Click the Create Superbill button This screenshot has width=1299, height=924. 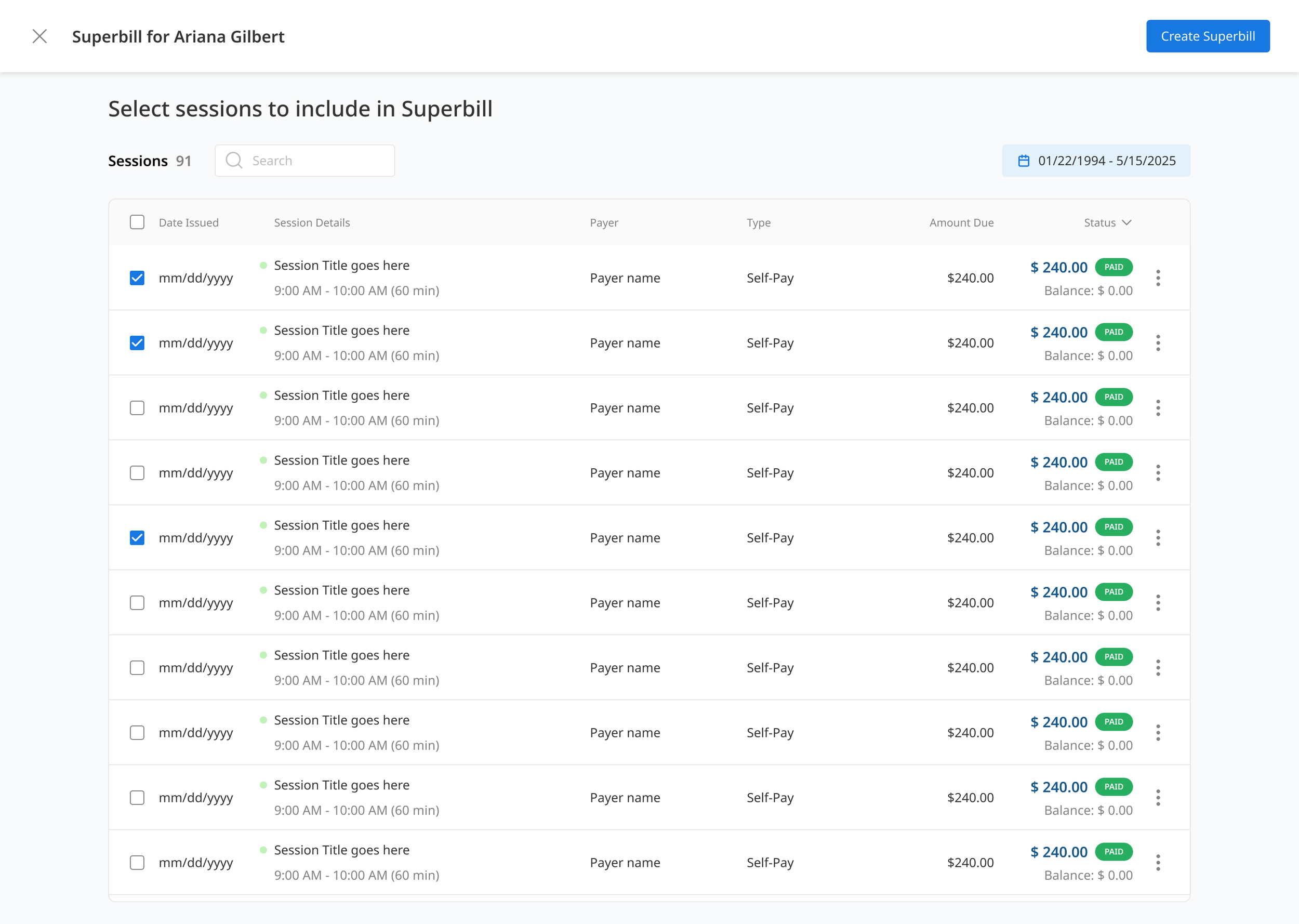1208,36
